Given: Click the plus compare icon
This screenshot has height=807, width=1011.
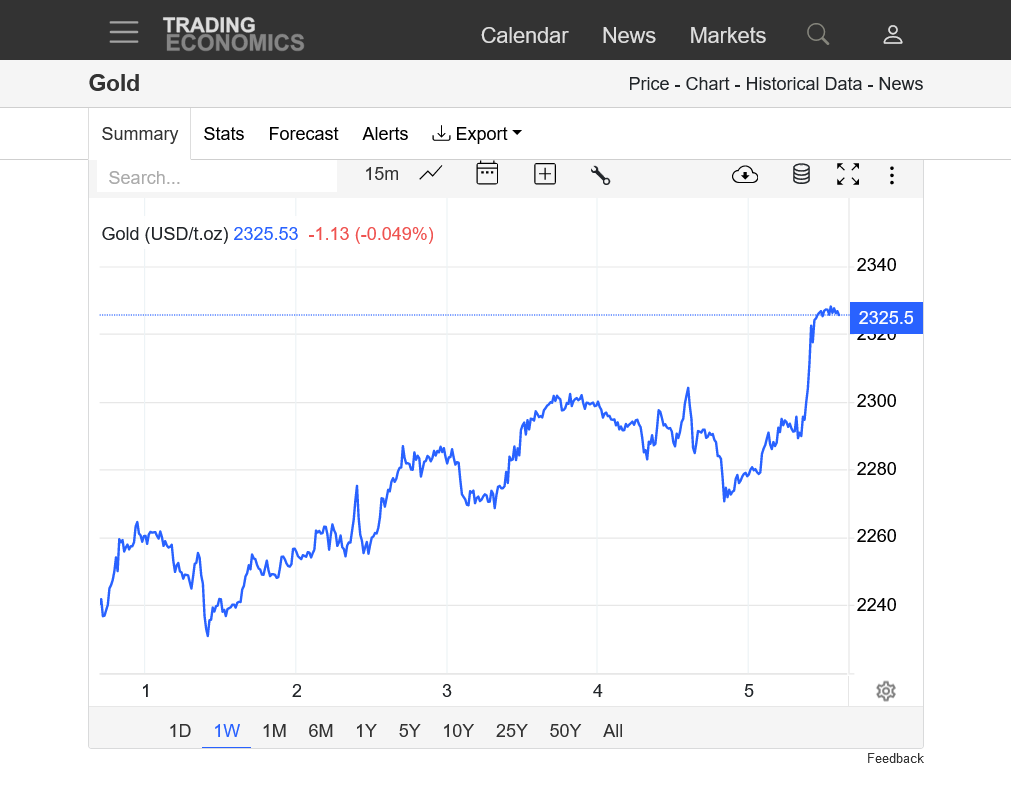Looking at the screenshot, I should tap(544, 174).
